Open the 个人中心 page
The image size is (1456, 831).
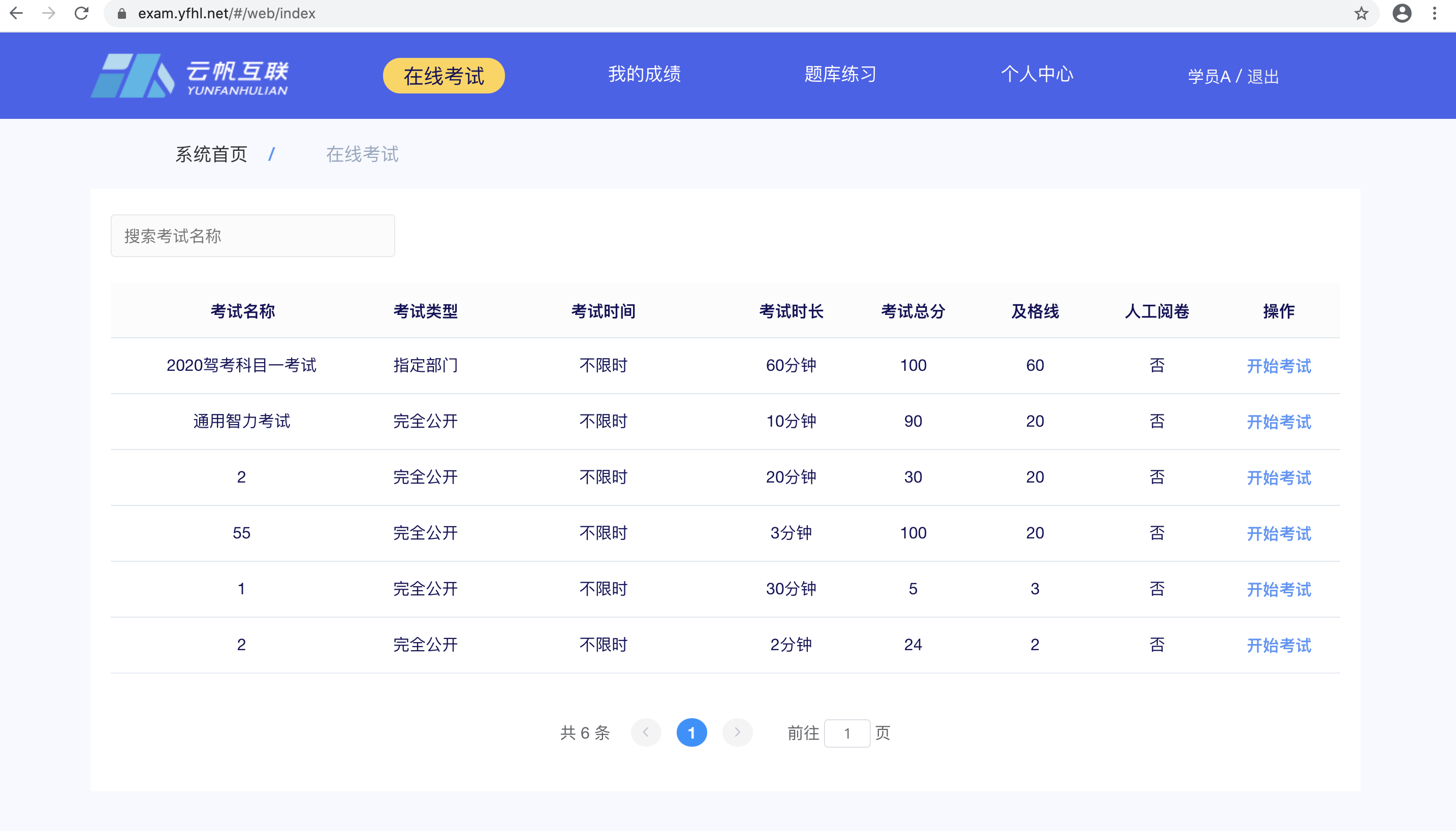coord(1037,74)
